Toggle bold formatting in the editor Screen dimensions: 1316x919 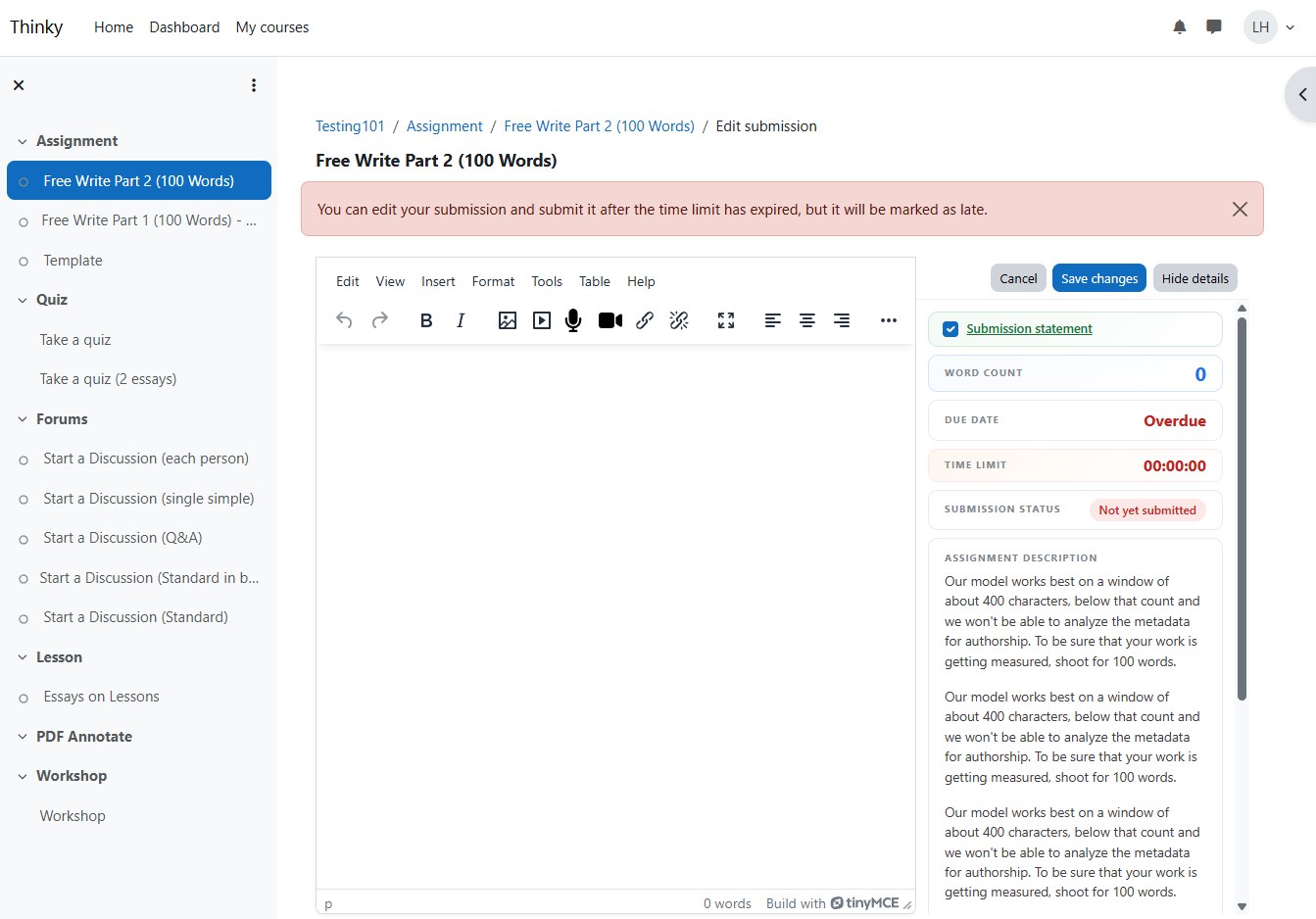[426, 320]
